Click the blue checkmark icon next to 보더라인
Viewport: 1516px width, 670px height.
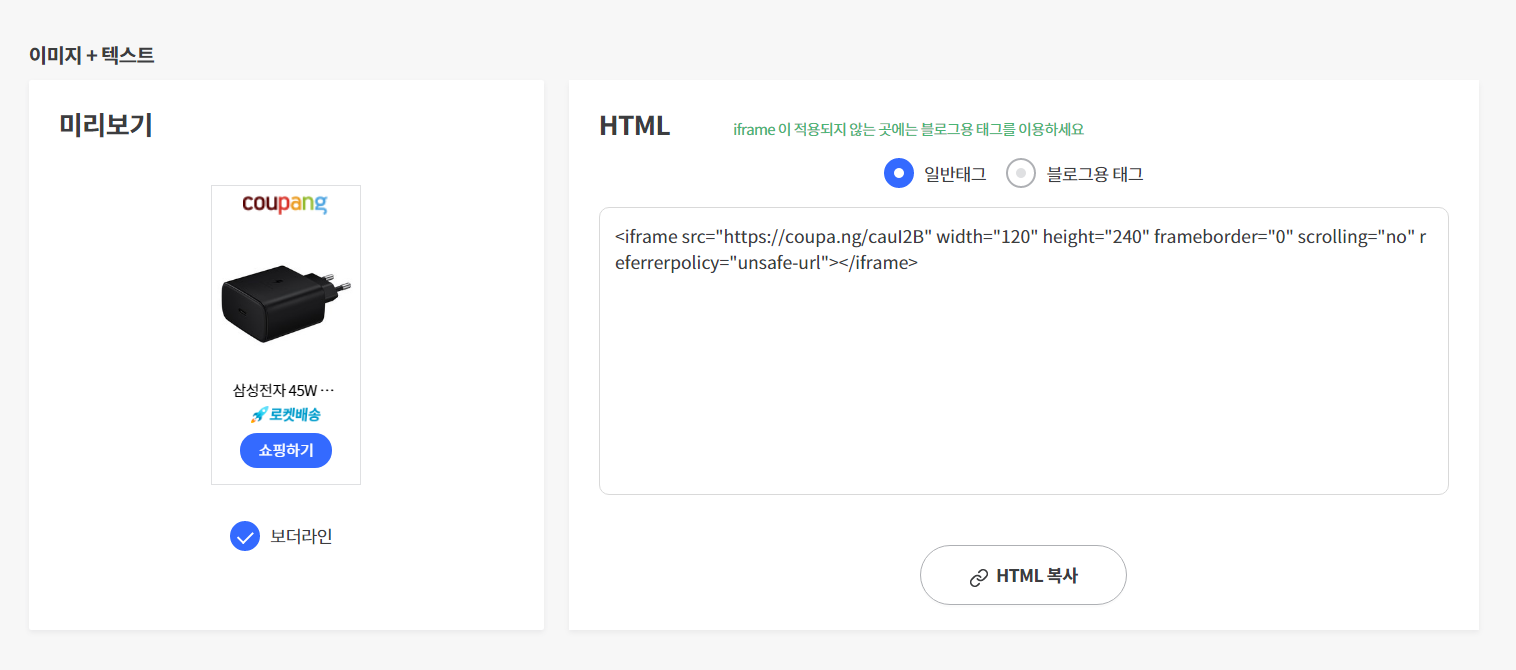[245, 536]
